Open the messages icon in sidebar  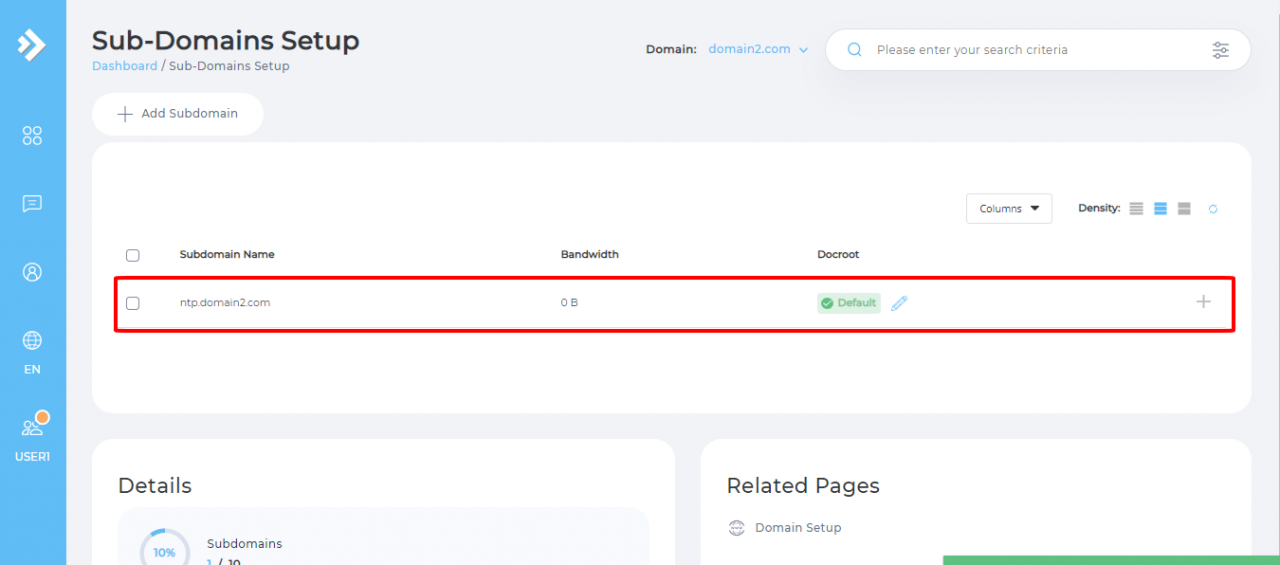[x=32, y=204]
